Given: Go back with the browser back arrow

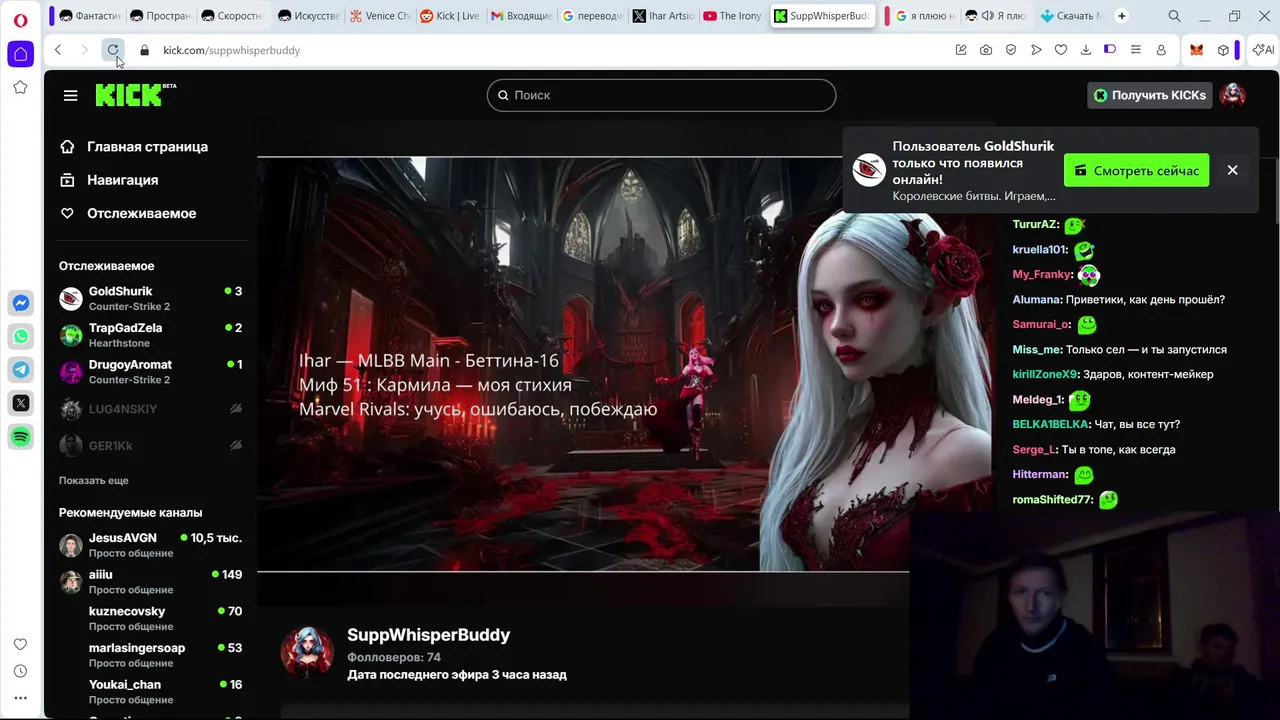Looking at the screenshot, I should pos(58,50).
